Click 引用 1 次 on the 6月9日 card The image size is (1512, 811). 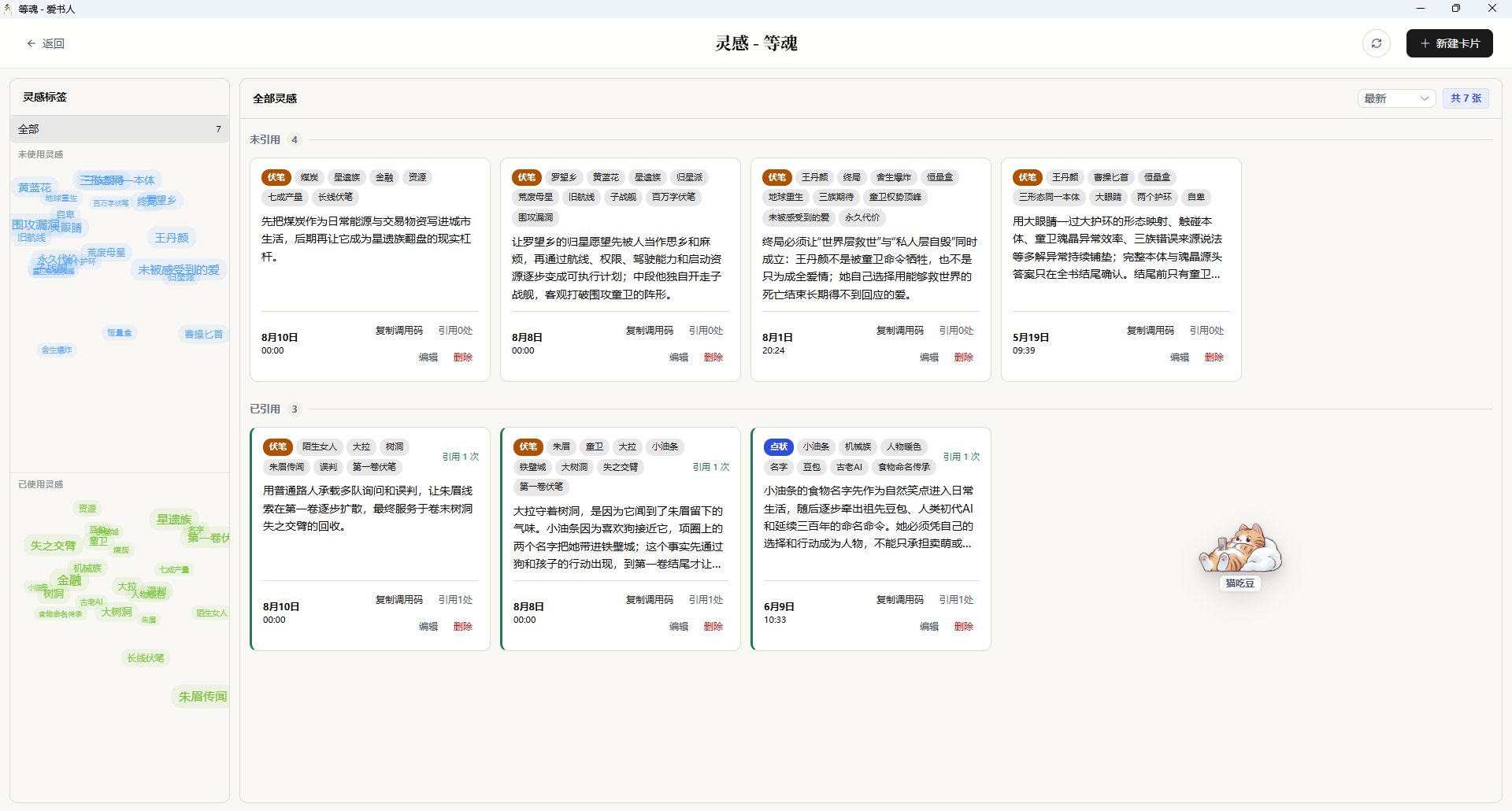962,457
